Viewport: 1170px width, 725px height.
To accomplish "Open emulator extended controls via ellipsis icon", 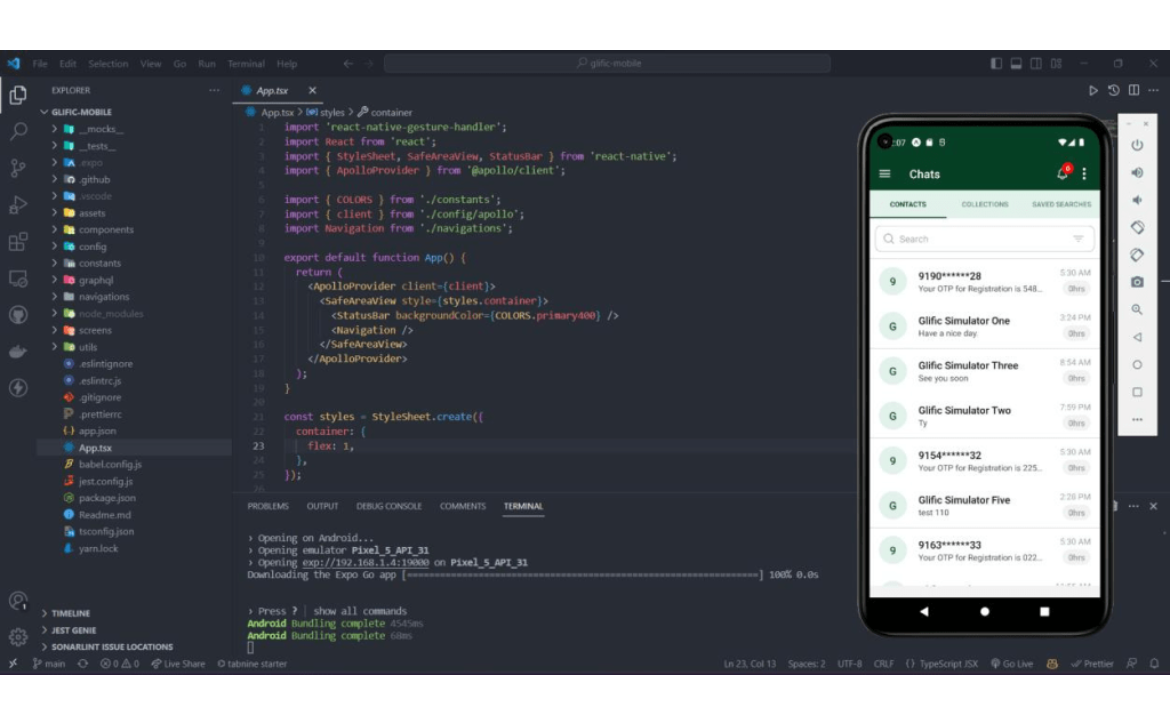I will (1138, 420).
